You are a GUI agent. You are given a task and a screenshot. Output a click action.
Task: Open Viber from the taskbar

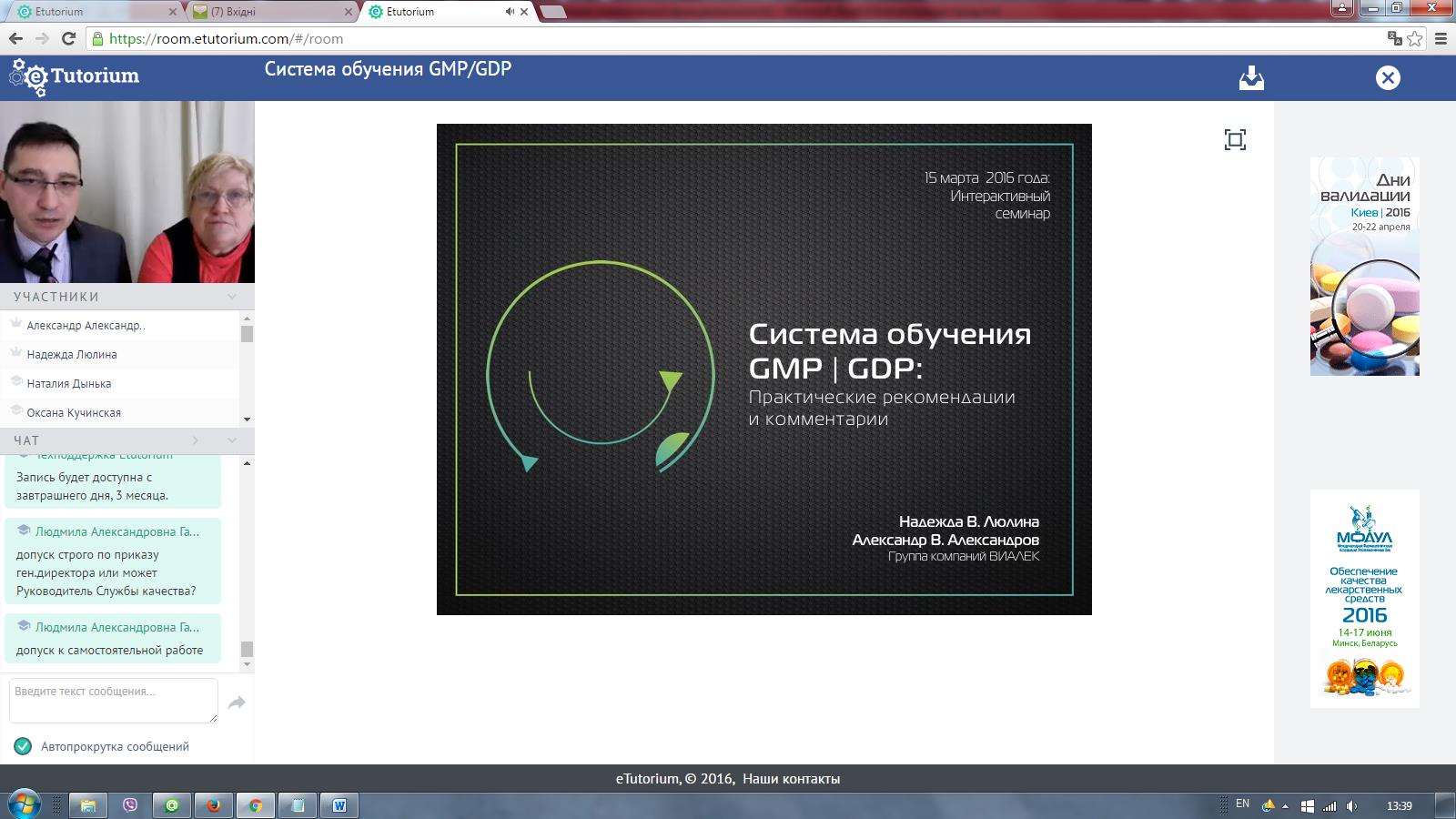pyautogui.click(x=129, y=805)
